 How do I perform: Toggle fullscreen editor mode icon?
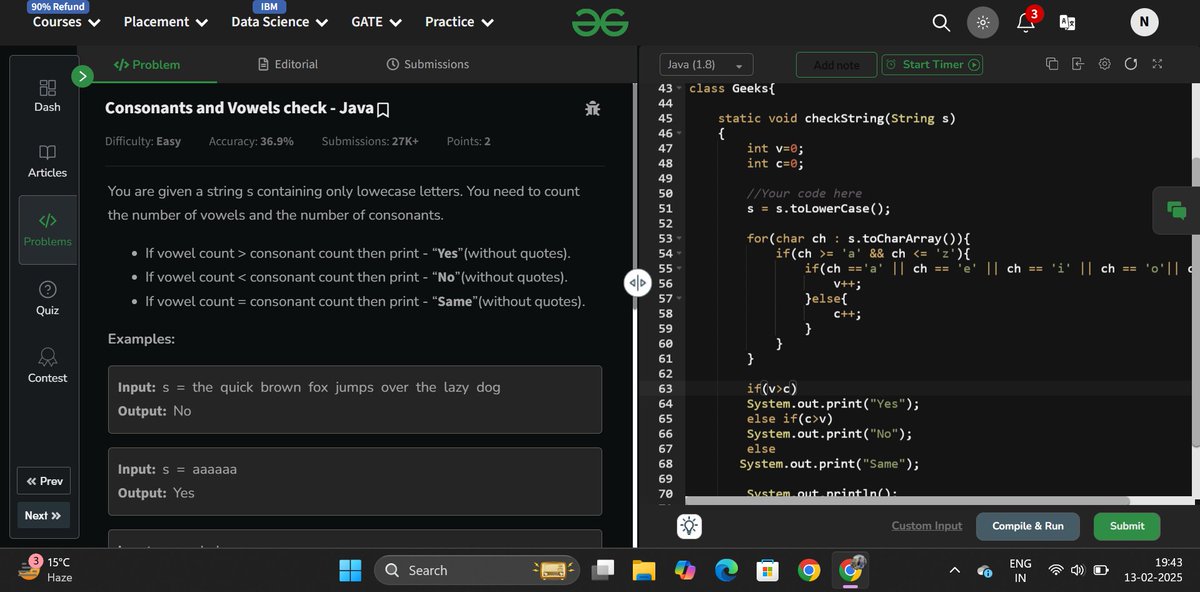[1157, 64]
